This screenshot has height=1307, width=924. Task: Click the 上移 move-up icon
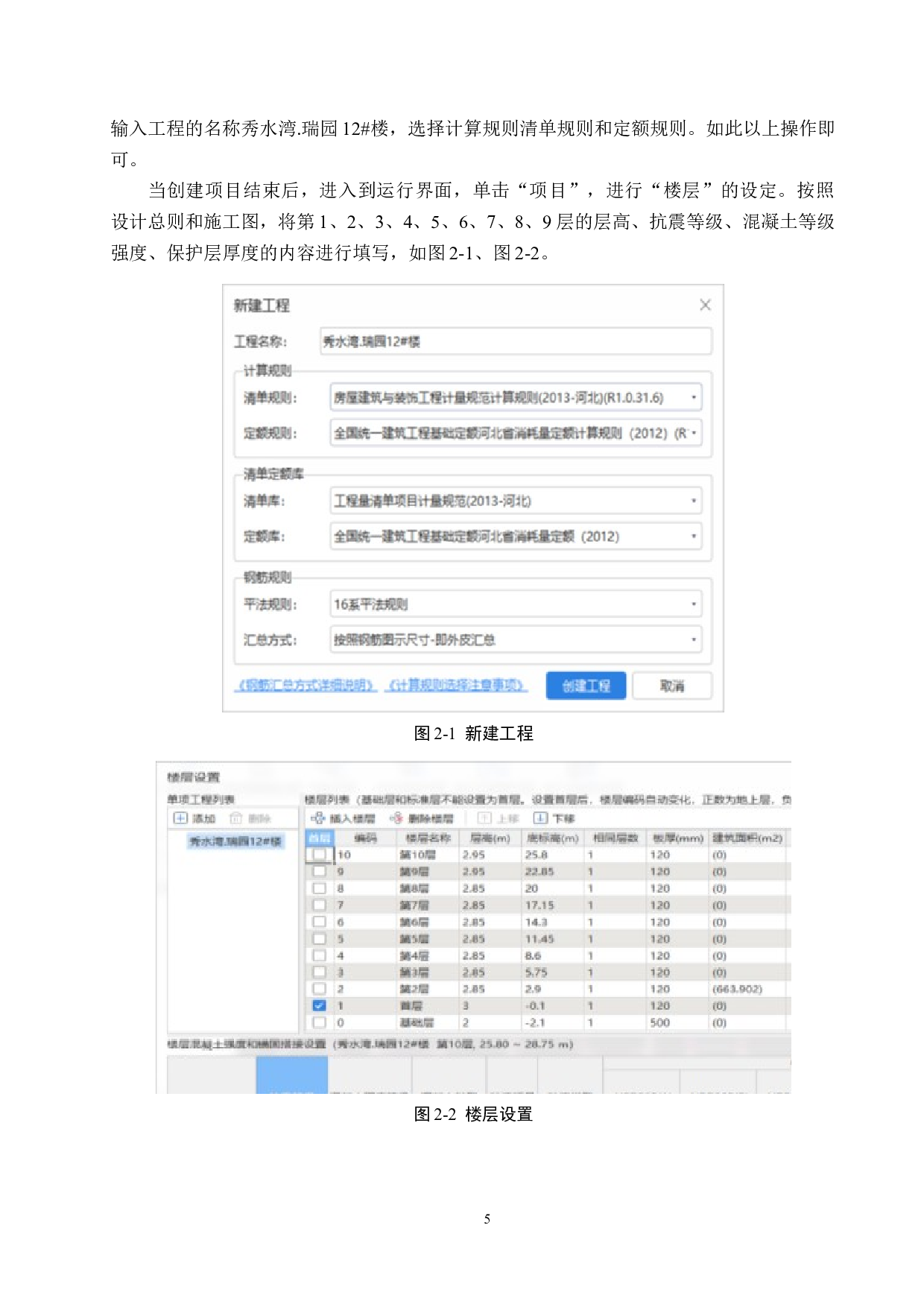[x=484, y=818]
